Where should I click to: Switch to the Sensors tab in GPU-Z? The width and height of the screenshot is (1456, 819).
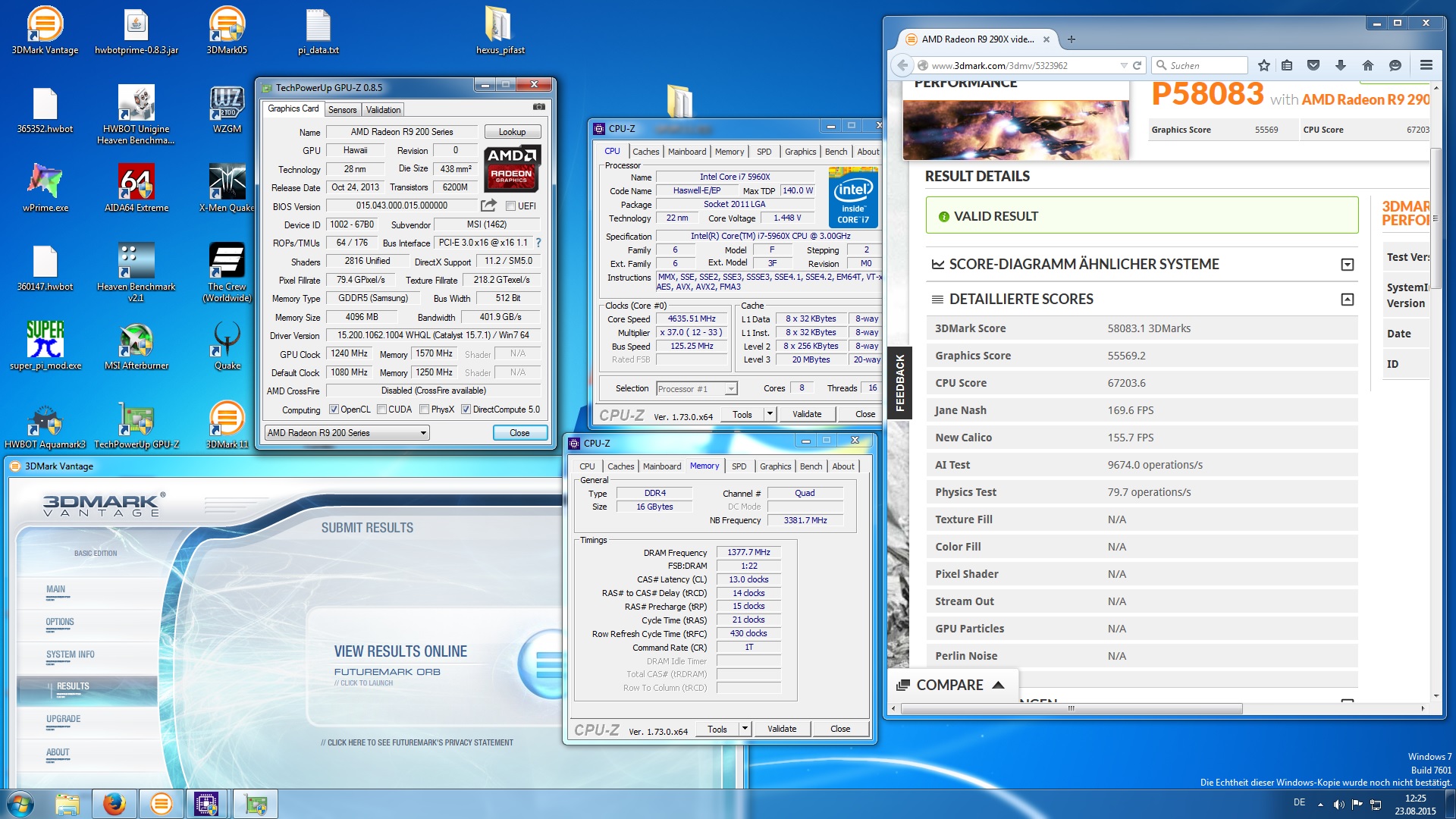tap(342, 110)
